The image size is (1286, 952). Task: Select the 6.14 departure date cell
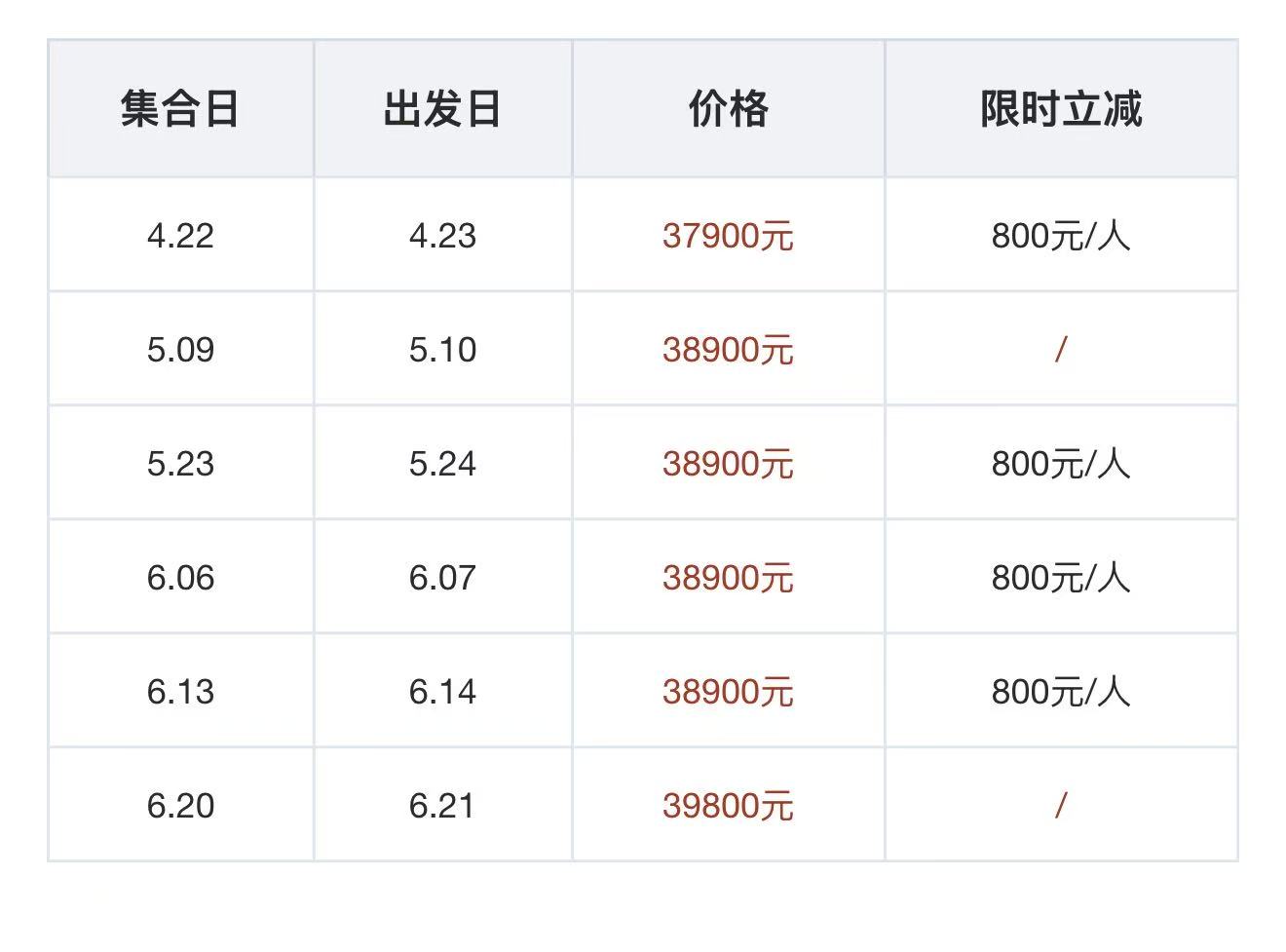coord(442,692)
